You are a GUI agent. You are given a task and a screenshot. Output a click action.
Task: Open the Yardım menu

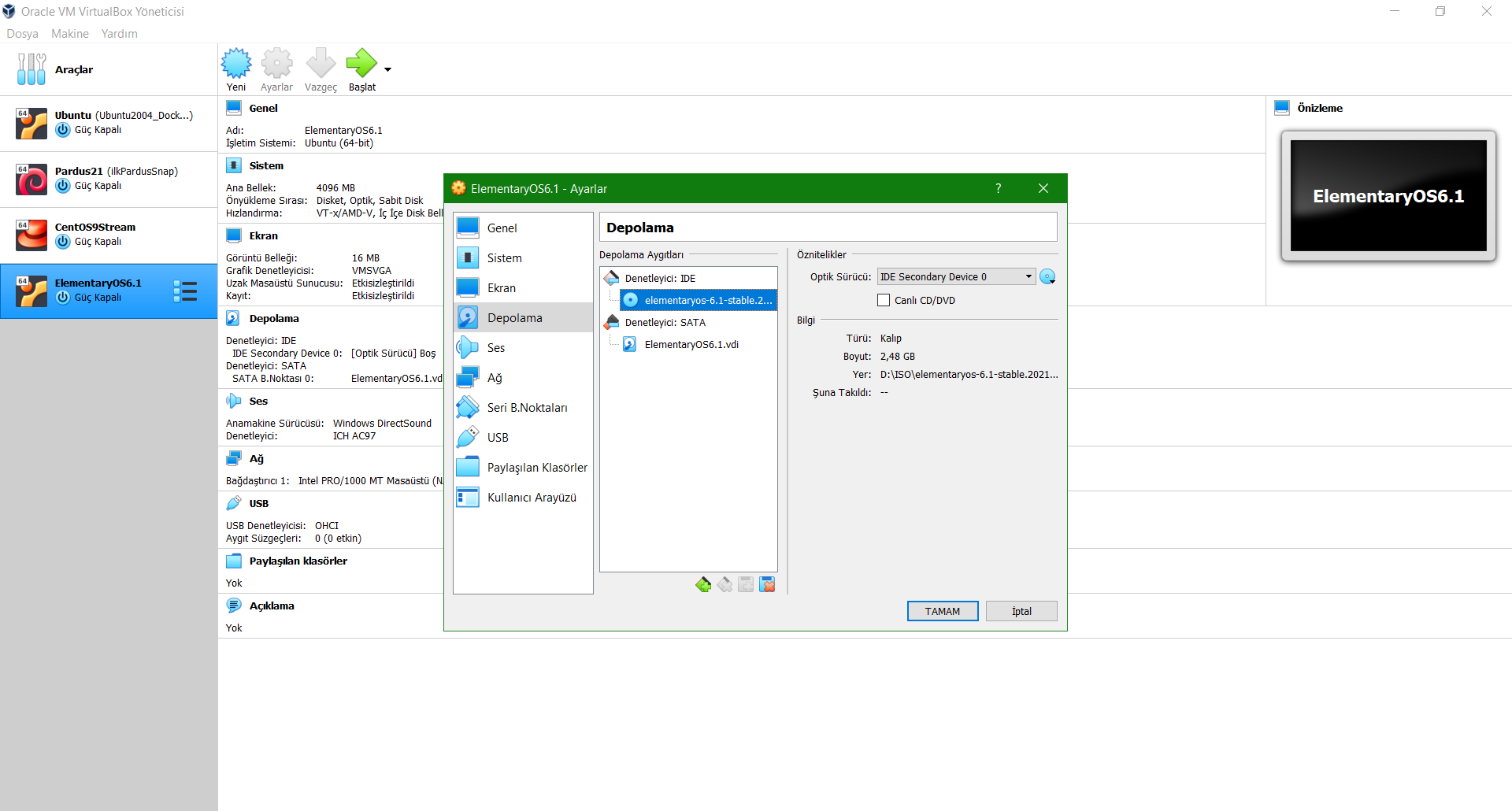119,33
